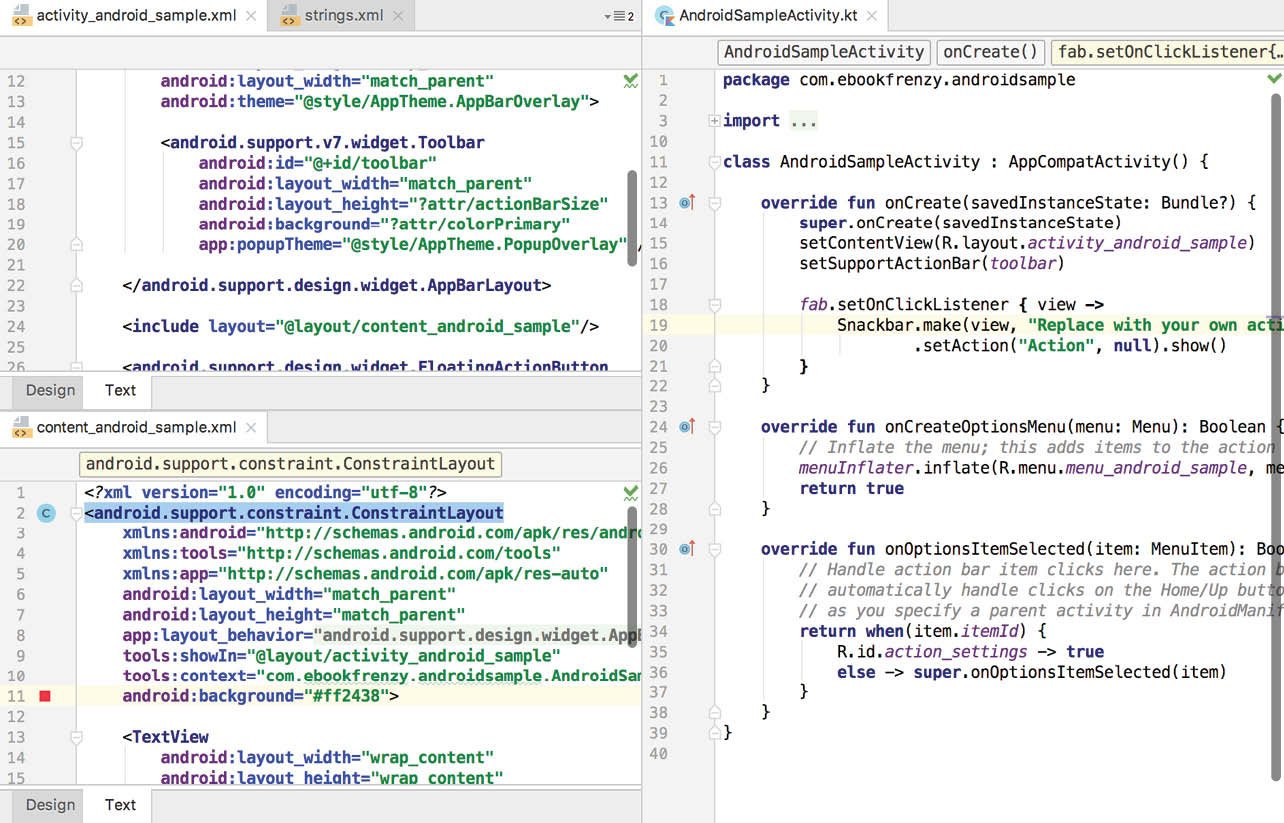1284x823 pixels.
Task: Close the AndroidSampleActivity.kt tab
Action: pyautogui.click(x=873, y=16)
